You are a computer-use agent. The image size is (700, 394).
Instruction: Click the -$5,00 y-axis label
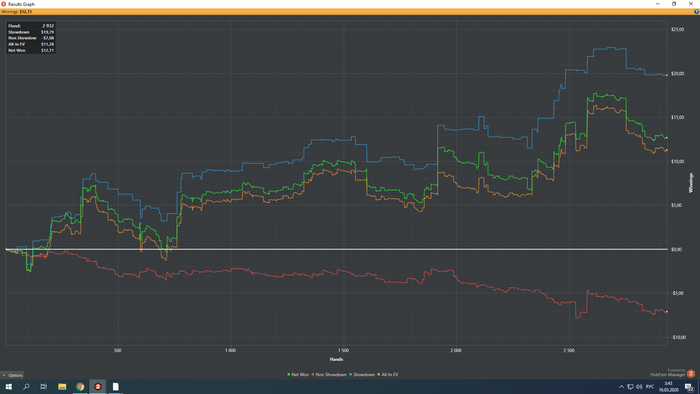pyautogui.click(x=677, y=293)
